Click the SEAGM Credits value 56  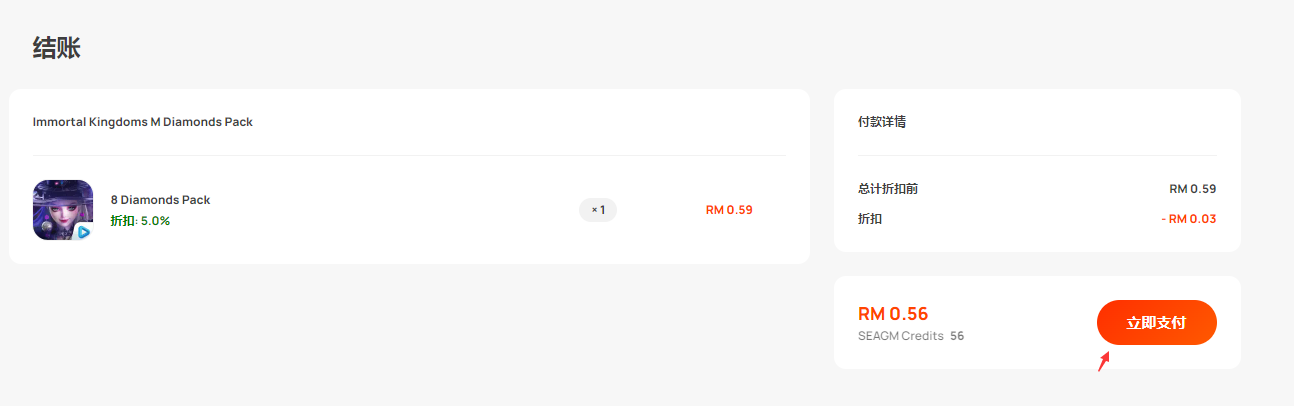[x=957, y=336]
